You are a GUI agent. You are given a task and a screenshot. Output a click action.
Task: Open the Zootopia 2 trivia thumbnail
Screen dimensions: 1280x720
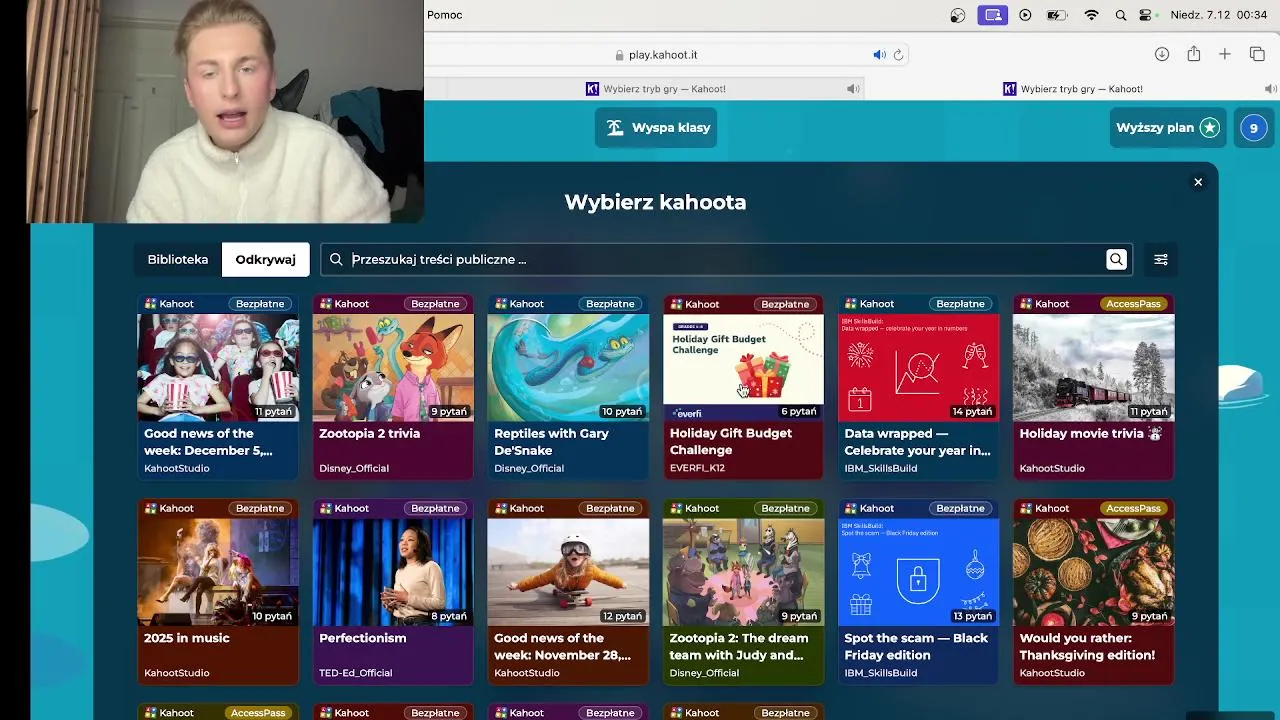393,367
